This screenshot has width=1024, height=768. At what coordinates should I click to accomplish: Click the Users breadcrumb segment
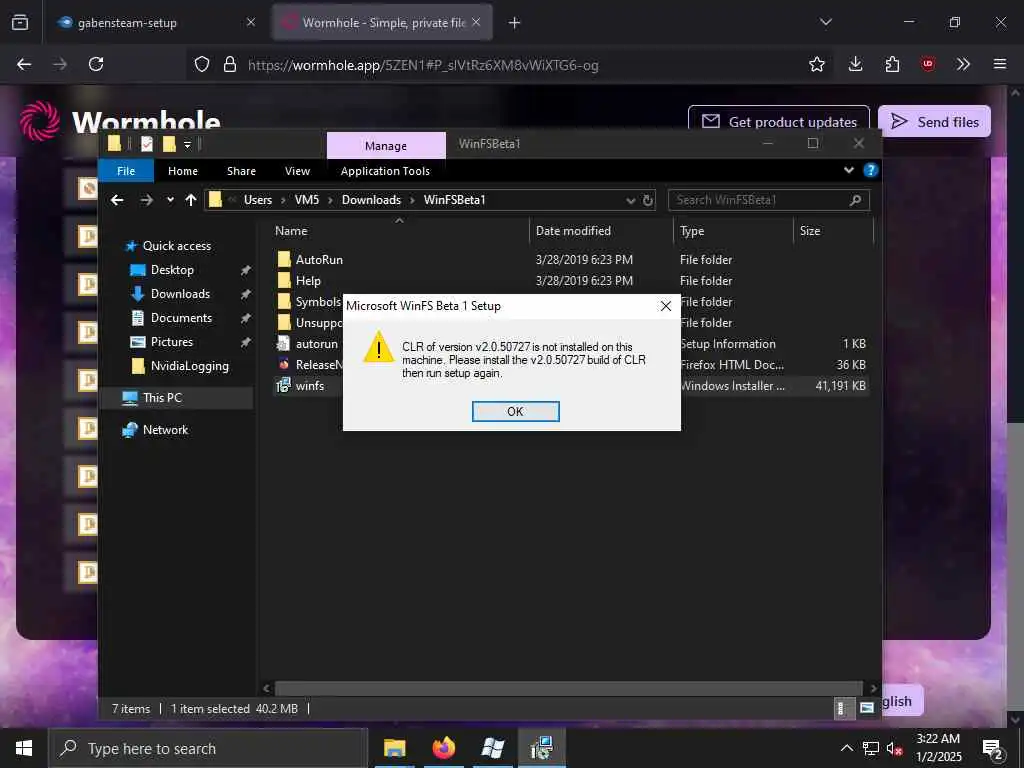(x=258, y=200)
